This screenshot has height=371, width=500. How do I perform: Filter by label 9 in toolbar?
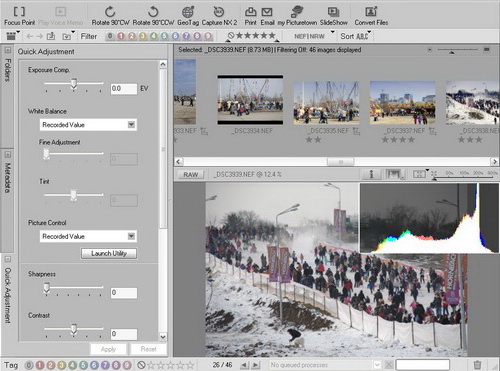coord(208,36)
